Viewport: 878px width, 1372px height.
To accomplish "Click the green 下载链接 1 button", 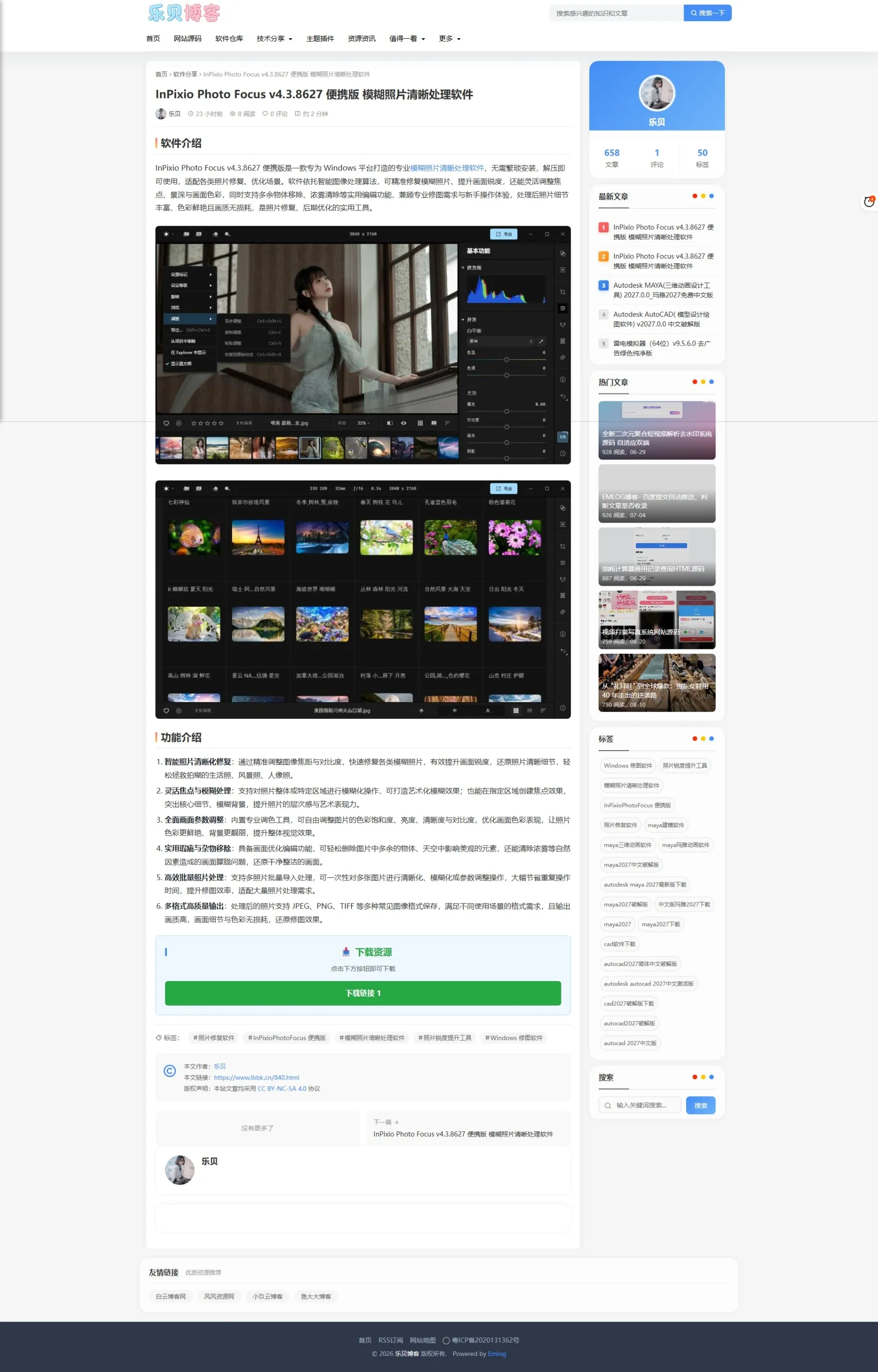I will (x=363, y=993).
